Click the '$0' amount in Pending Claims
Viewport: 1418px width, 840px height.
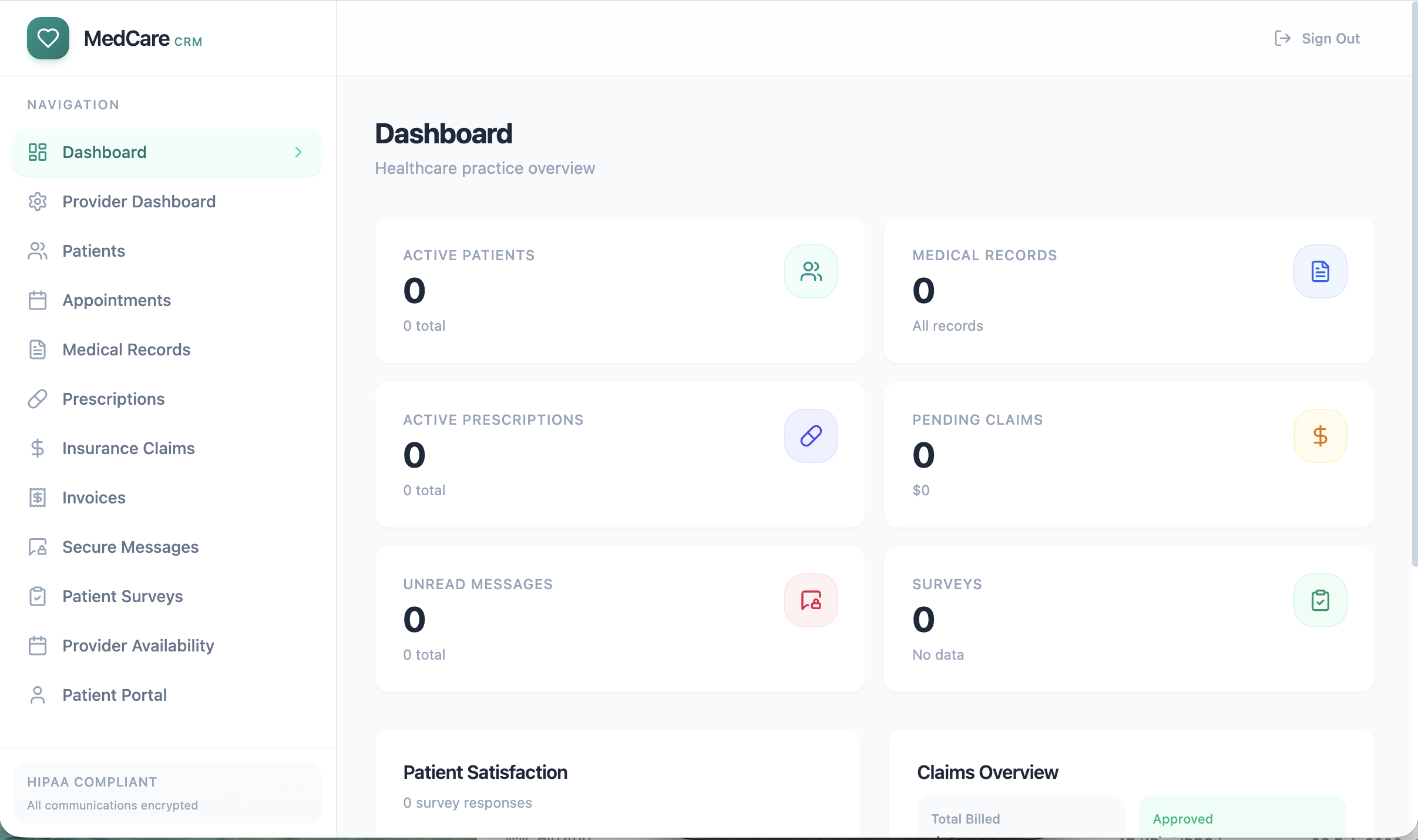click(920, 490)
